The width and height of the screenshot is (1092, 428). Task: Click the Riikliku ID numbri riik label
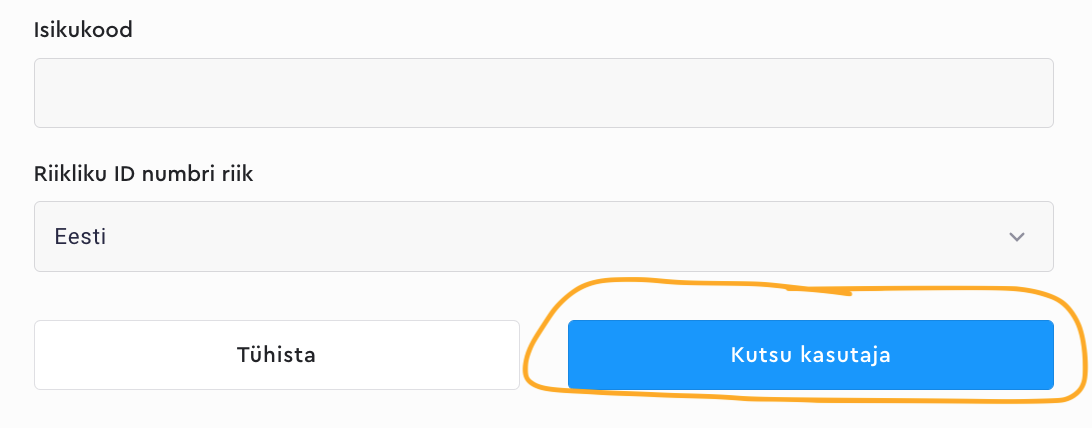pyautogui.click(x=144, y=174)
